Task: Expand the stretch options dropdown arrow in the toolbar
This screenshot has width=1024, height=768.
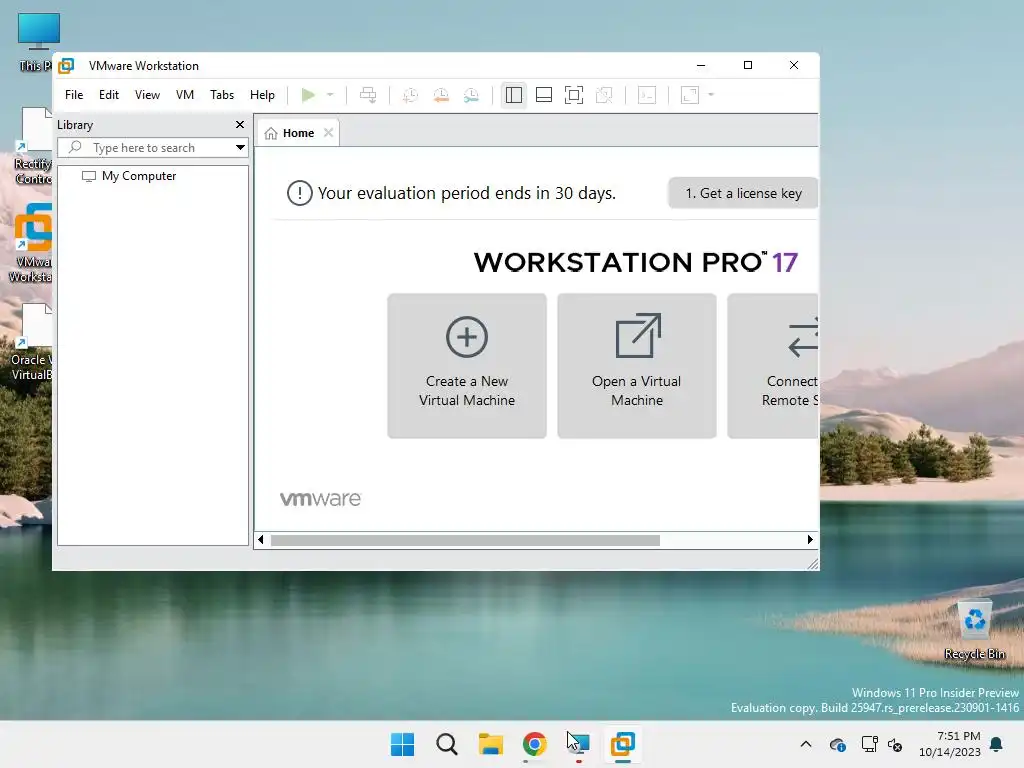Action: coord(711,95)
